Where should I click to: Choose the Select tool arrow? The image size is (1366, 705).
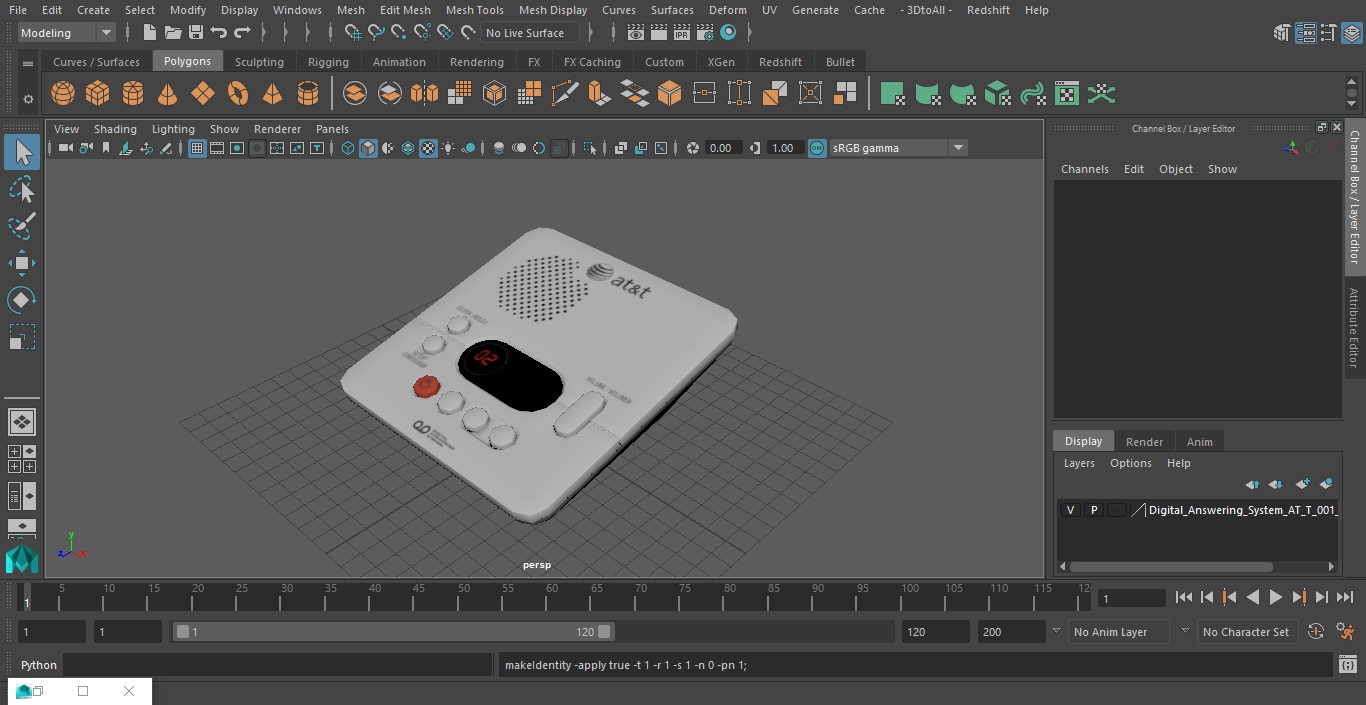(x=21, y=152)
